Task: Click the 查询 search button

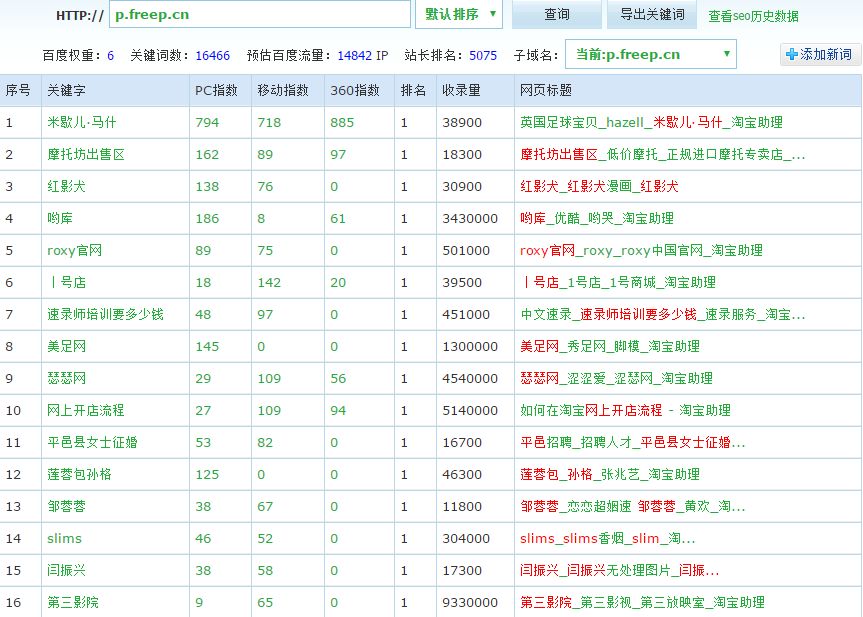Action: 556,14
